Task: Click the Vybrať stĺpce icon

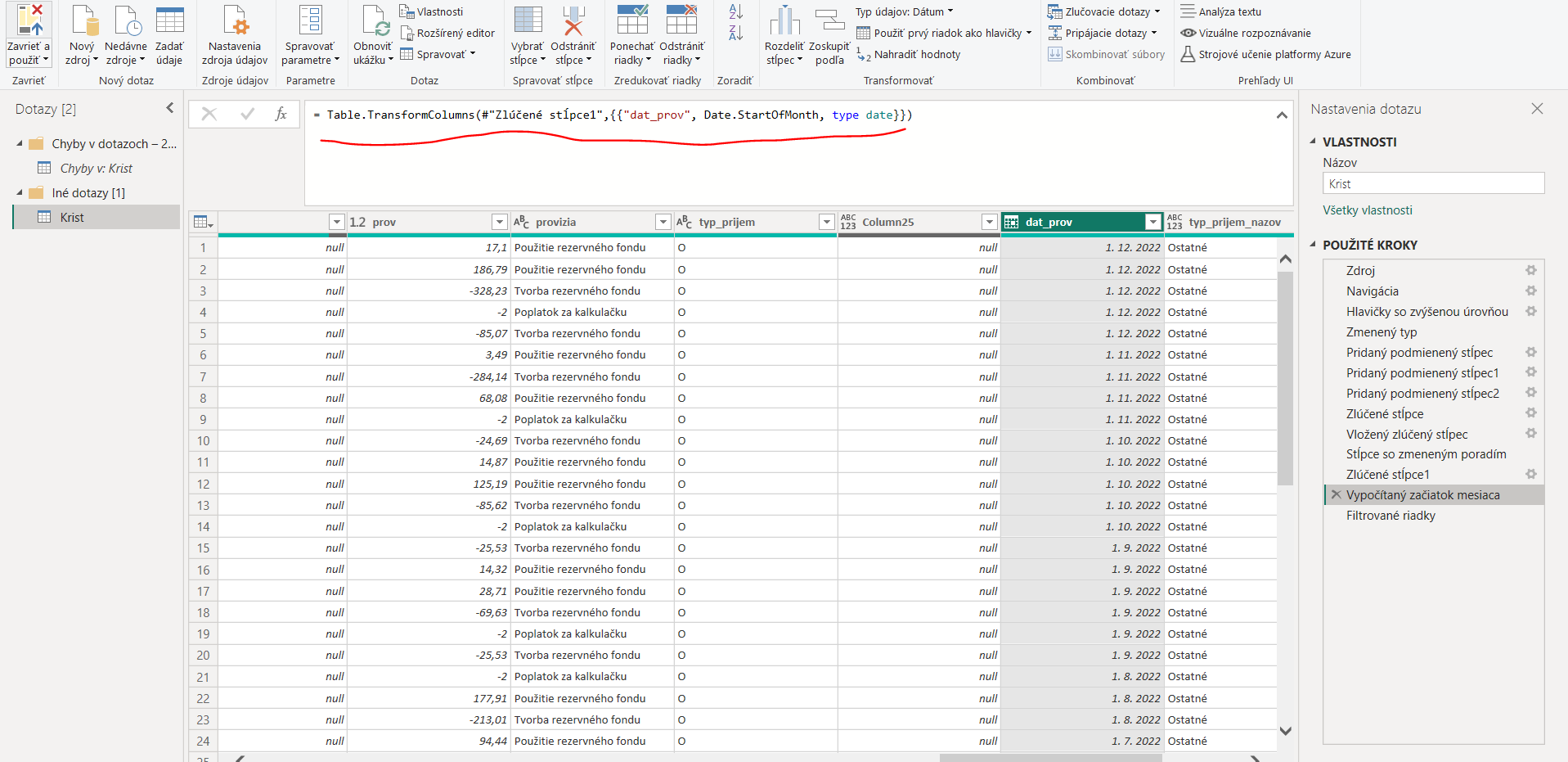Action: point(528,20)
